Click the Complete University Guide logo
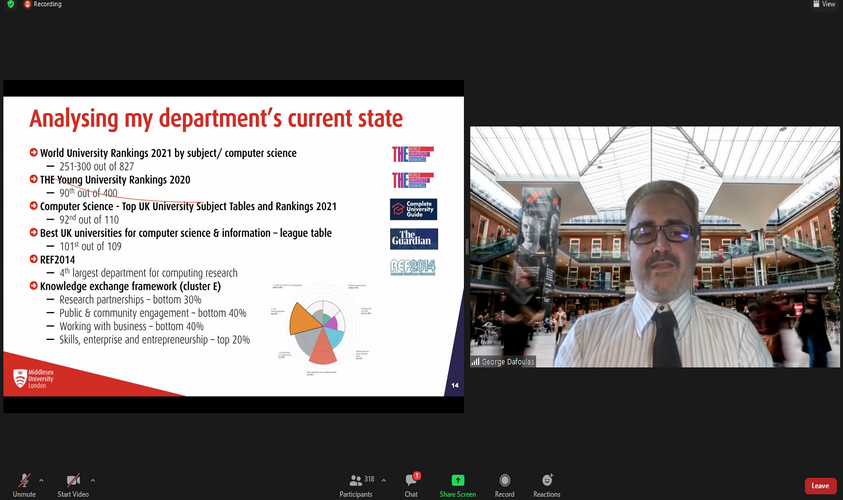Image resolution: width=843 pixels, height=500 pixels. pos(413,209)
